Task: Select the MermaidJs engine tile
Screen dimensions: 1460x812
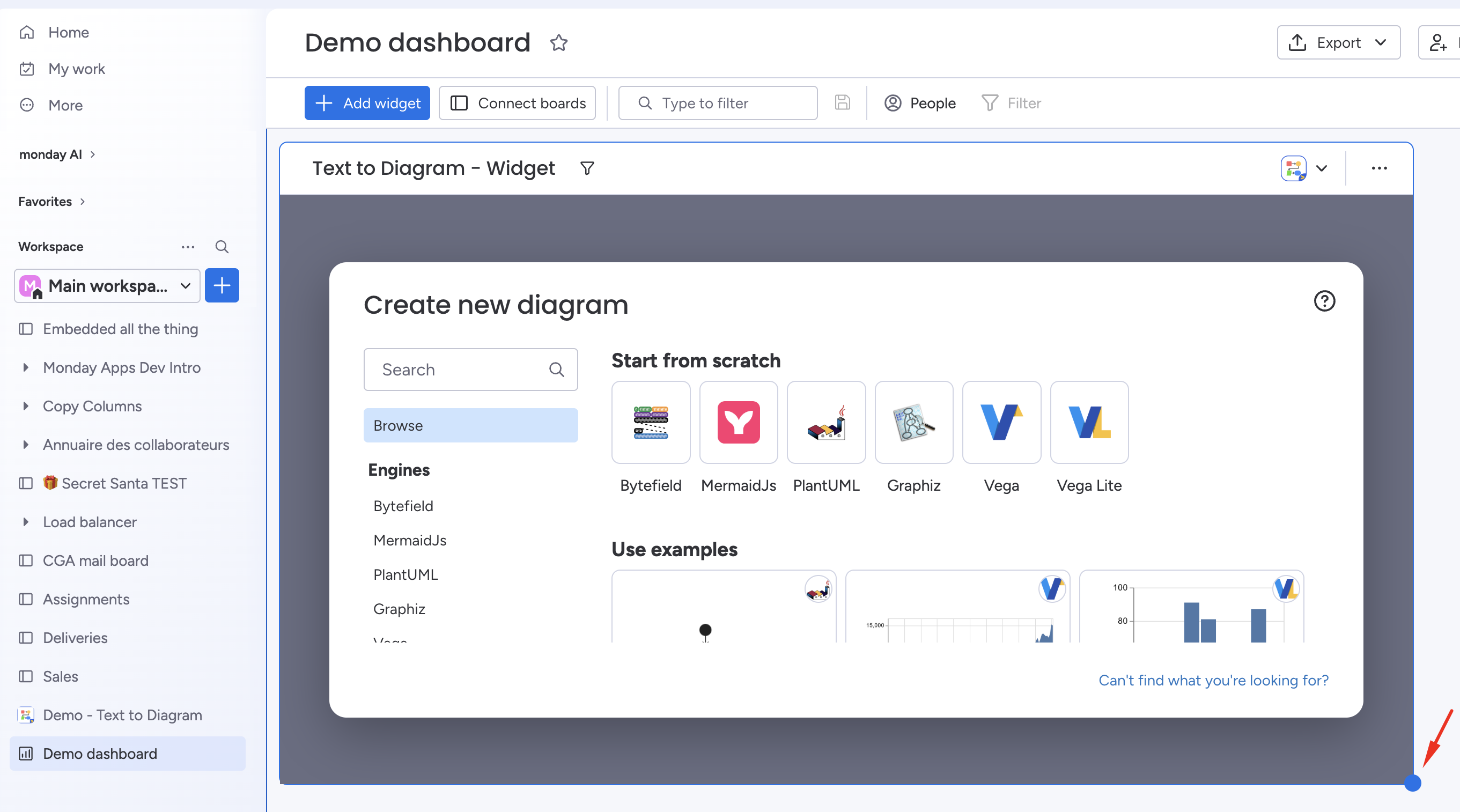Action: pyautogui.click(x=739, y=422)
